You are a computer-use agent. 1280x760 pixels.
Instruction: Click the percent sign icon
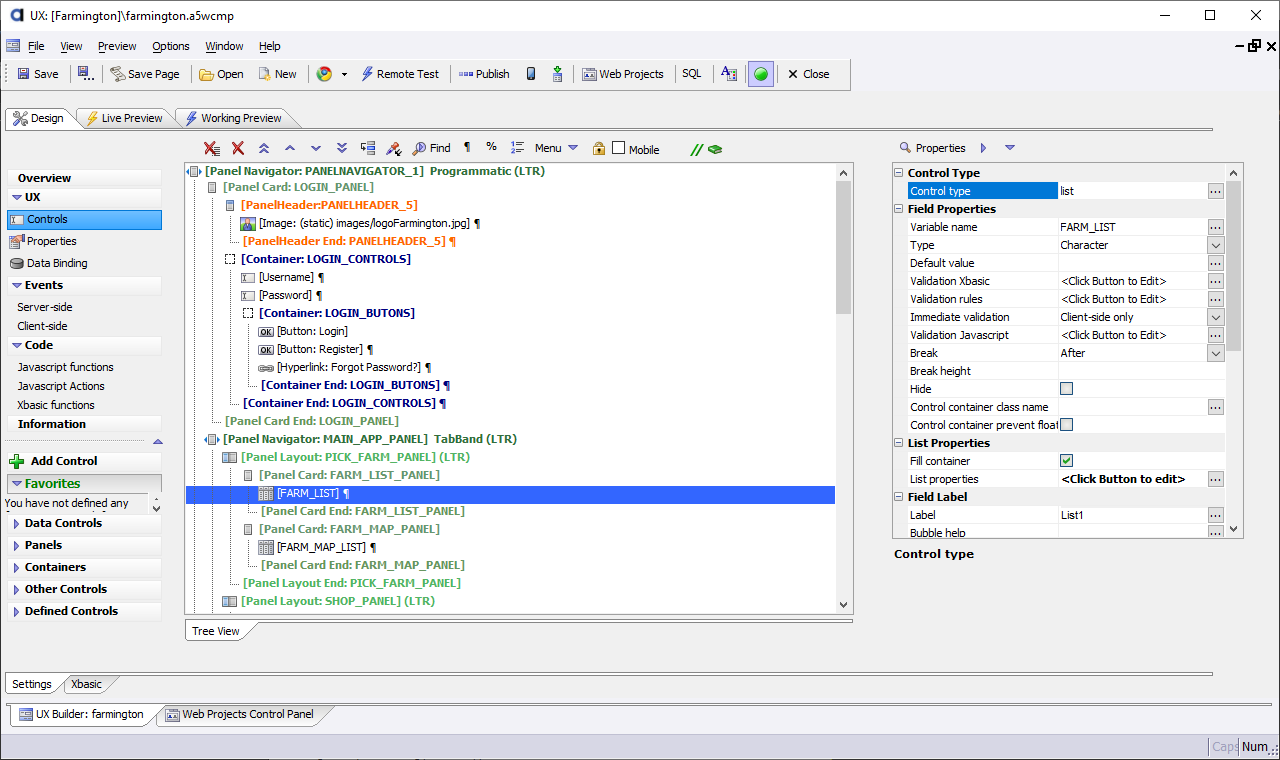pyautogui.click(x=491, y=147)
